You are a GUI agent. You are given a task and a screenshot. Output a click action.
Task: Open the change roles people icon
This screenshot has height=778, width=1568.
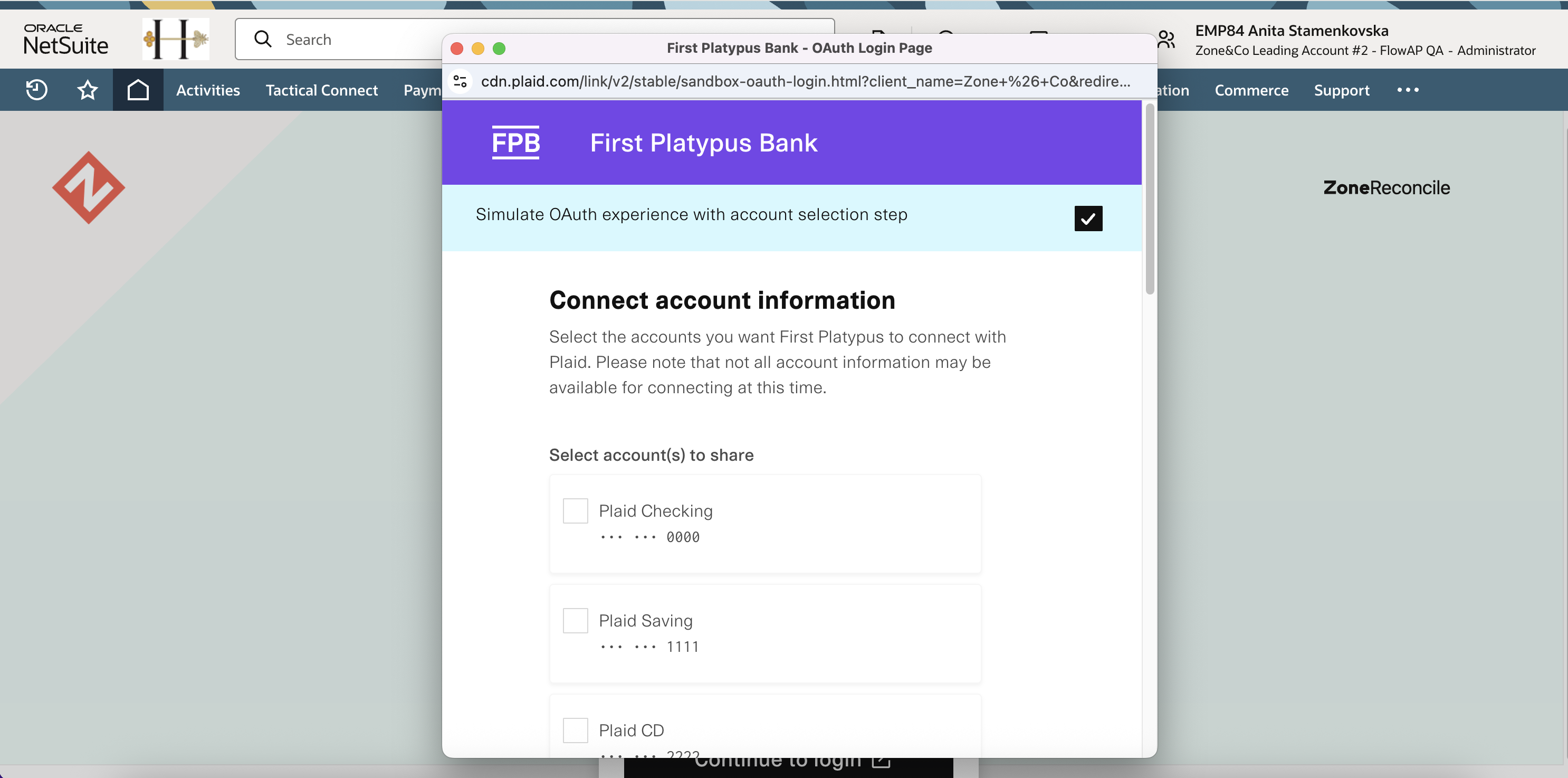pyautogui.click(x=1165, y=39)
